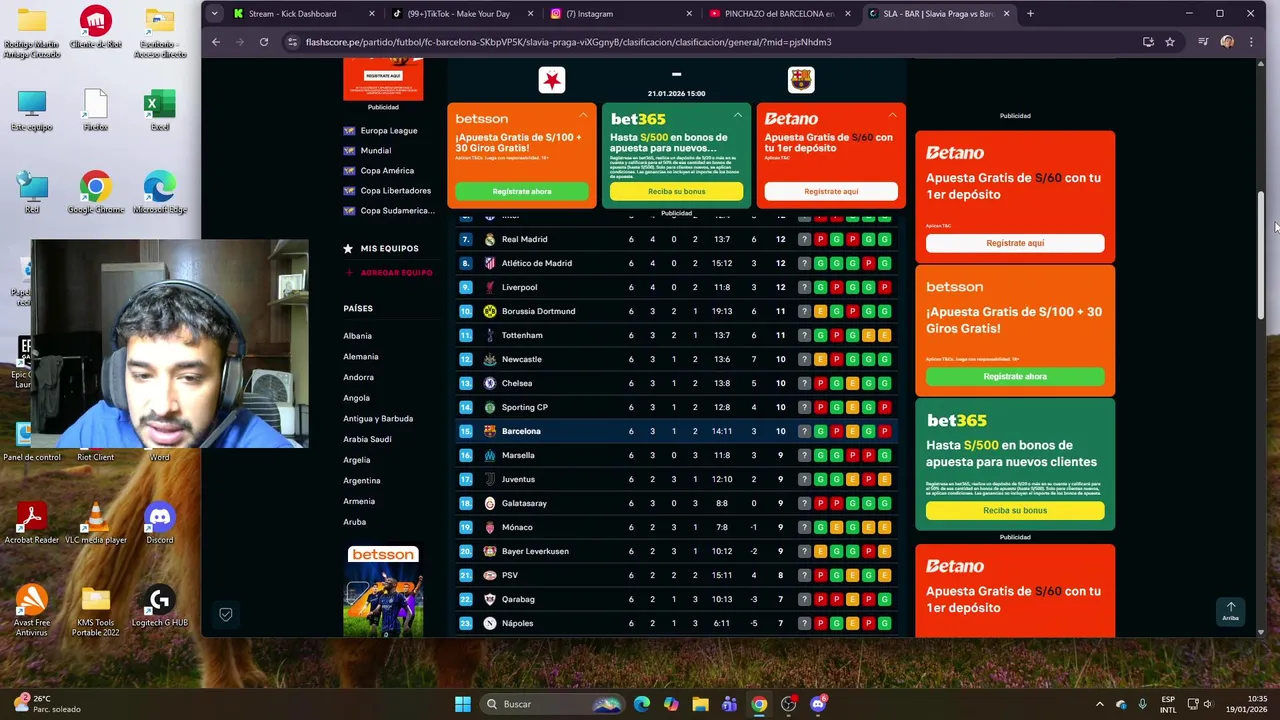Open the Chrome three-dot menu
The image size is (1280, 720).
click(1250, 42)
